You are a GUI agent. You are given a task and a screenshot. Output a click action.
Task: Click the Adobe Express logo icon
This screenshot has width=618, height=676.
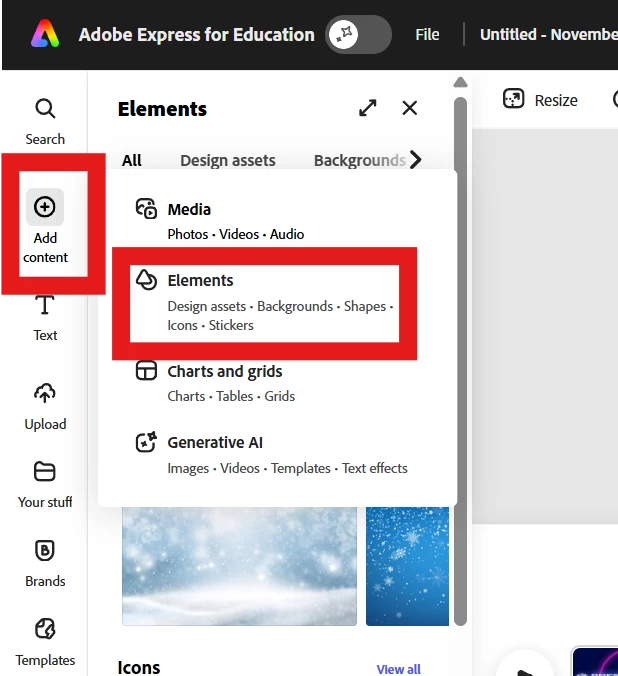coord(45,34)
